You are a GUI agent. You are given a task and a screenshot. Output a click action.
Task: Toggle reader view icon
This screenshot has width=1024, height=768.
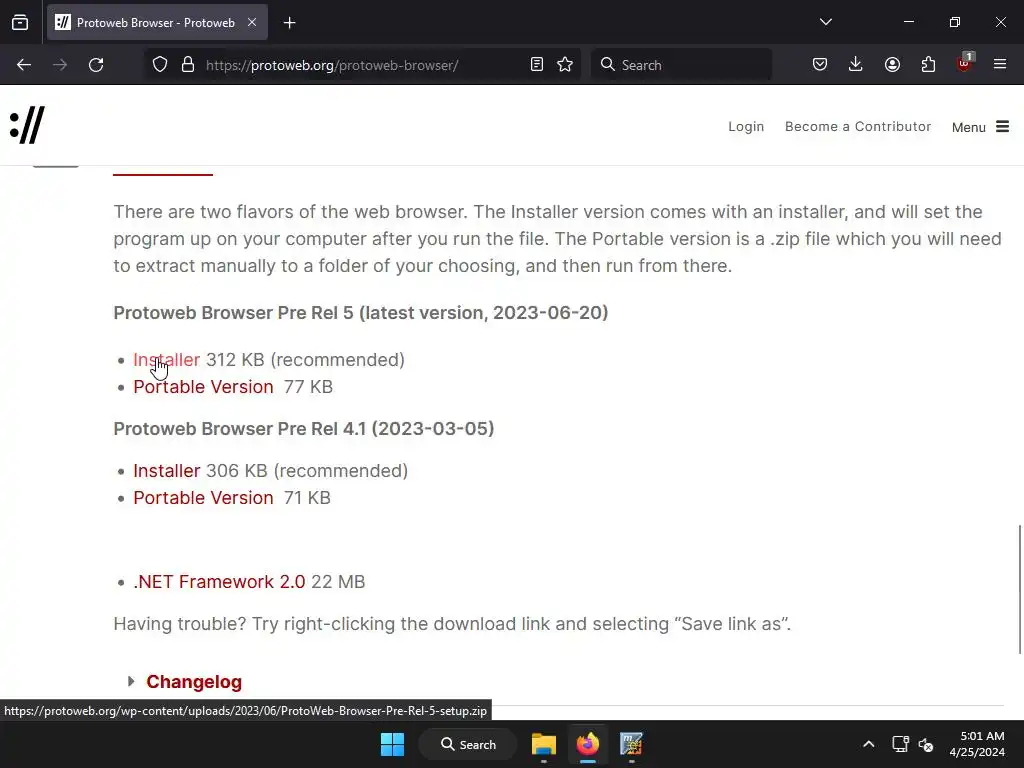(x=537, y=65)
